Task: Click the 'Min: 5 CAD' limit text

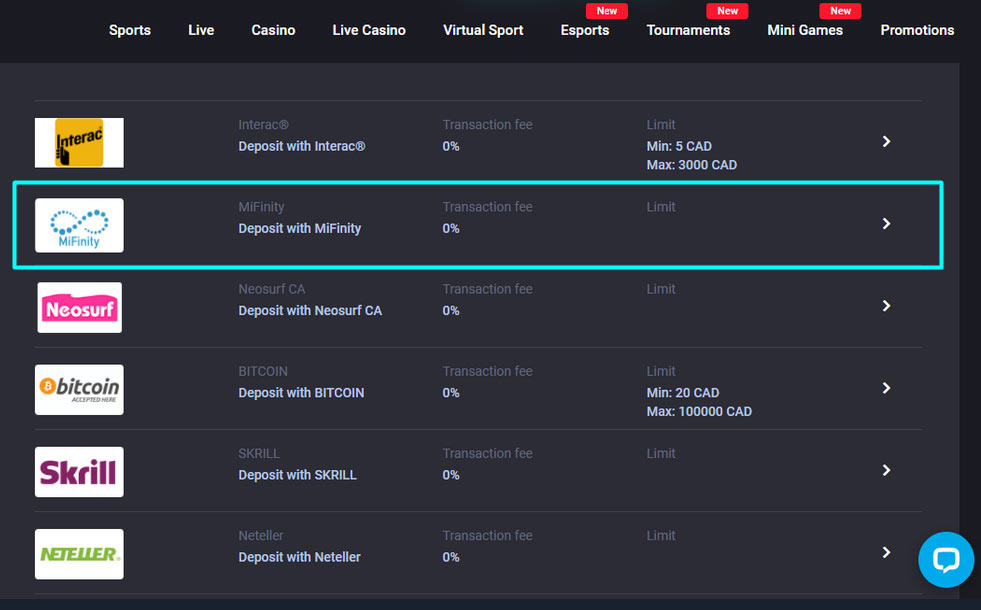Action: point(679,146)
